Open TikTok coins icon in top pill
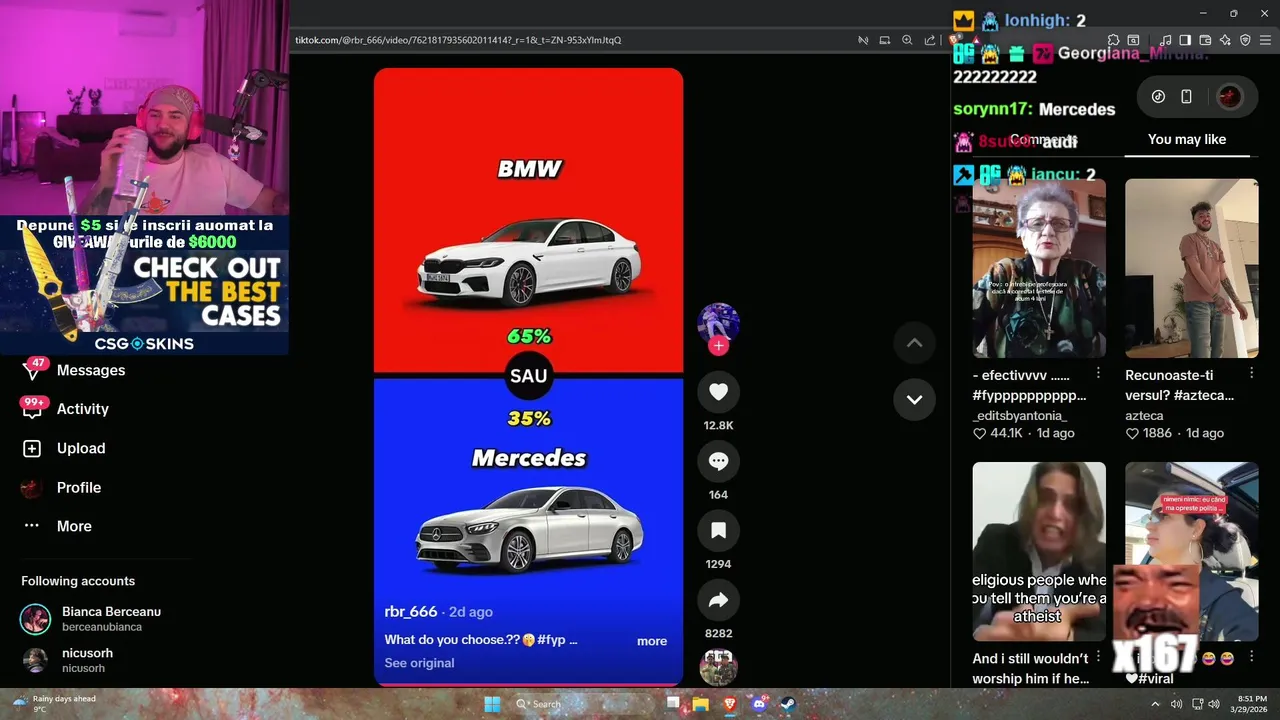 [x=1158, y=97]
